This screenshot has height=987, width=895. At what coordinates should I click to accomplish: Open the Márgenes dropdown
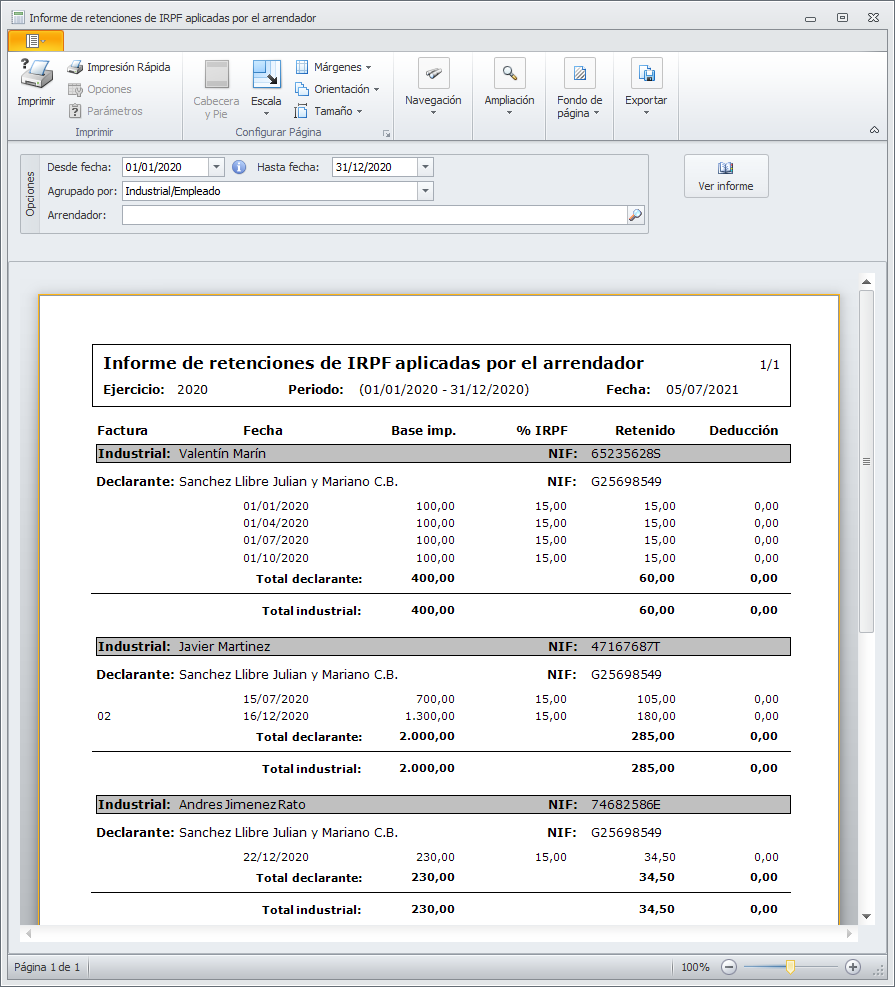pyautogui.click(x=334, y=67)
